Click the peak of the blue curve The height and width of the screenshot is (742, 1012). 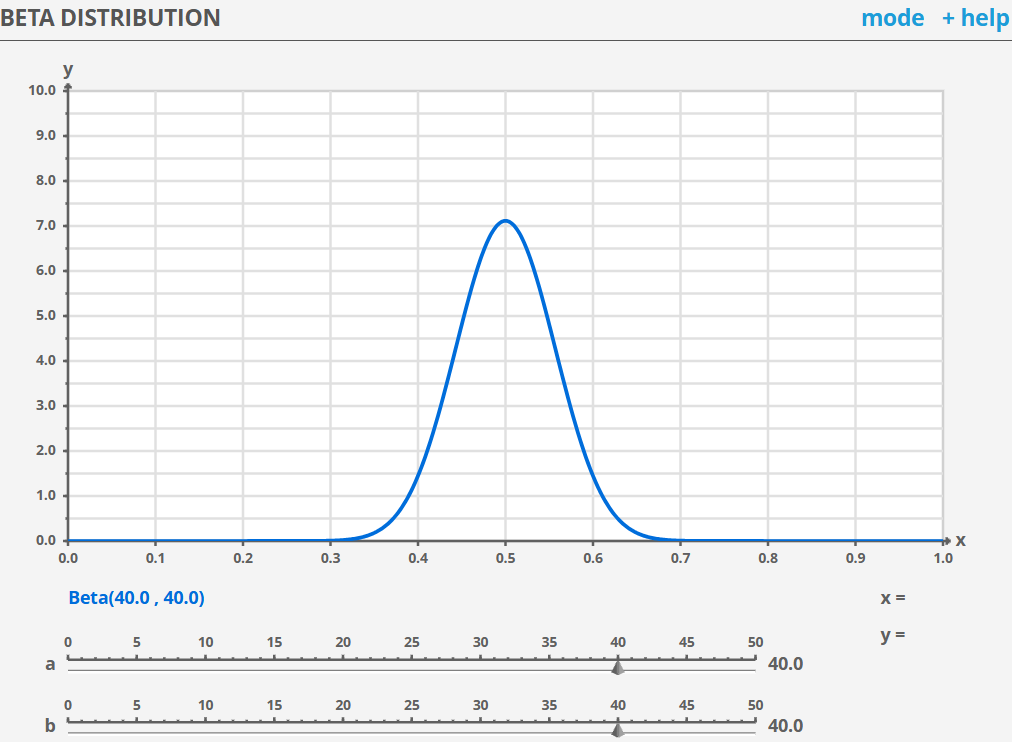pos(505,221)
